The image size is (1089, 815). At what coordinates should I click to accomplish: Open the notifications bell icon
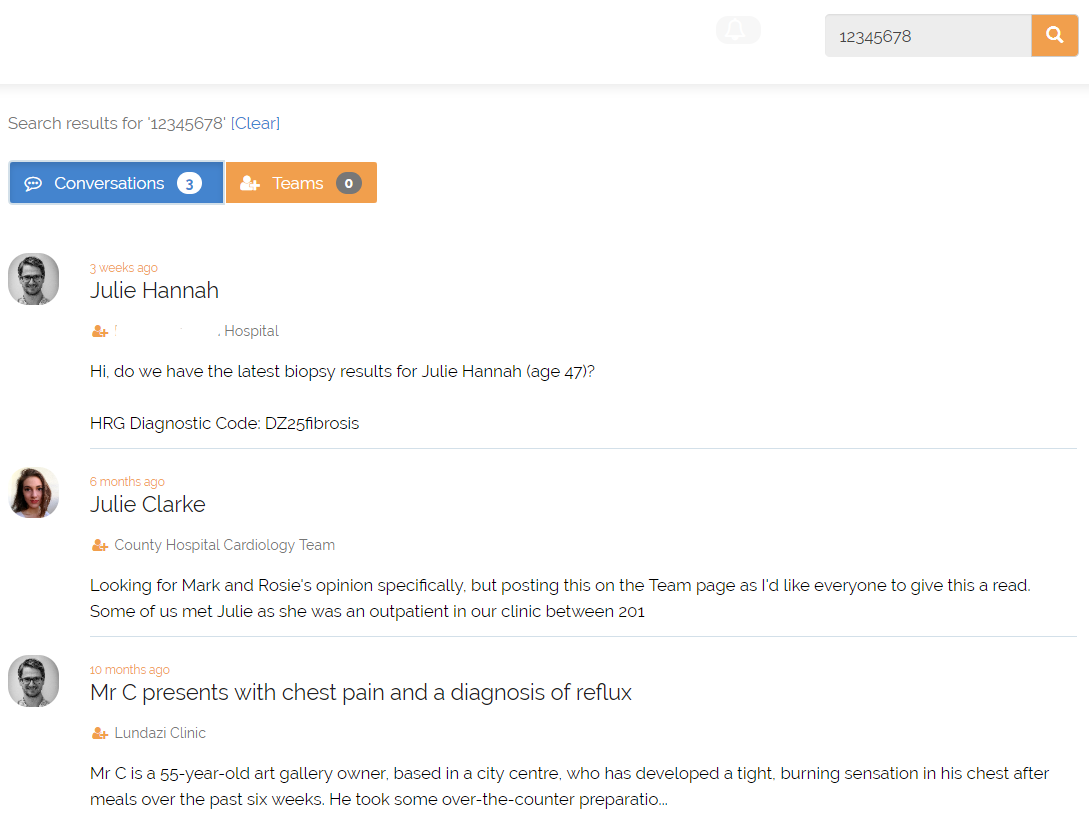(736, 30)
